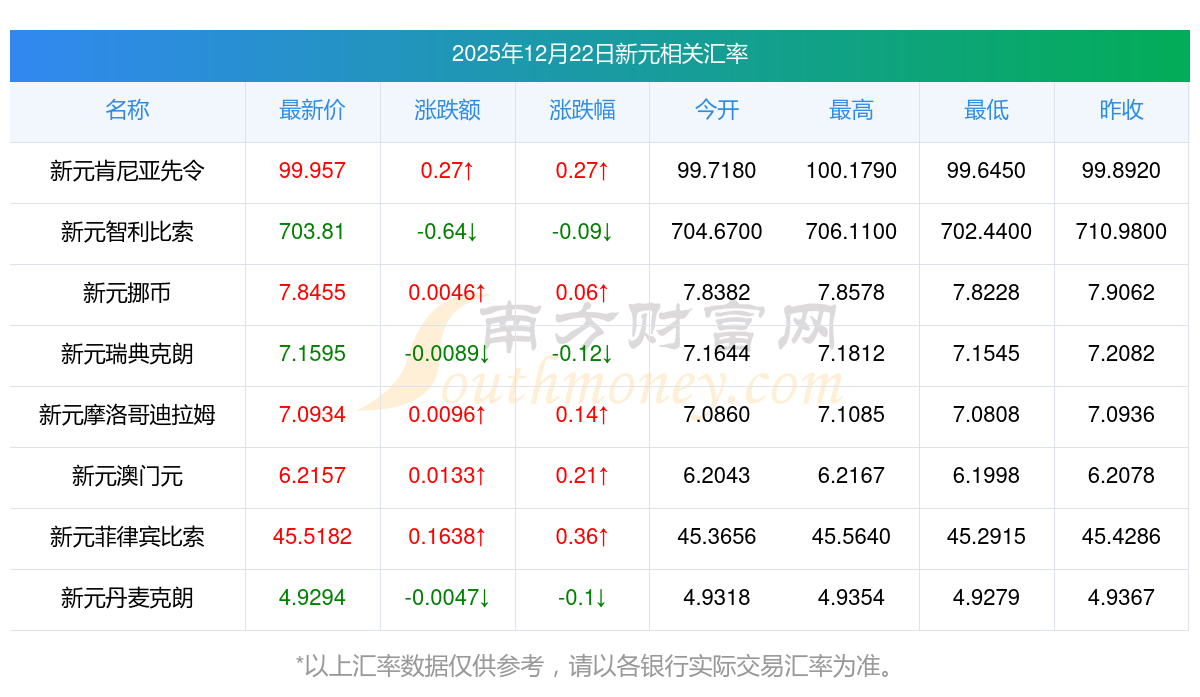Click low value 7.8228

pyautogui.click(x=986, y=293)
